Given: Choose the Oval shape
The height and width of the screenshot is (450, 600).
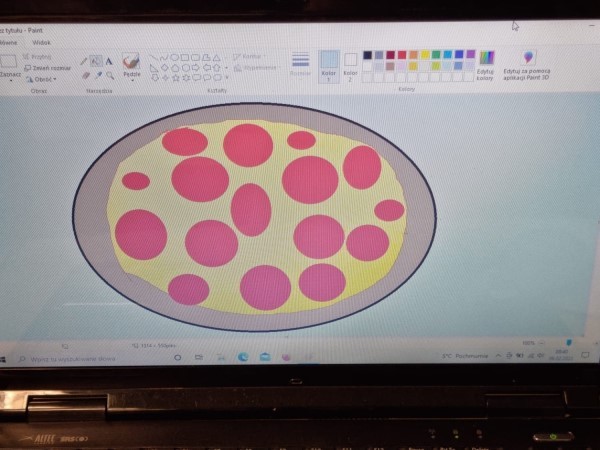Looking at the screenshot, I should click(174, 58).
